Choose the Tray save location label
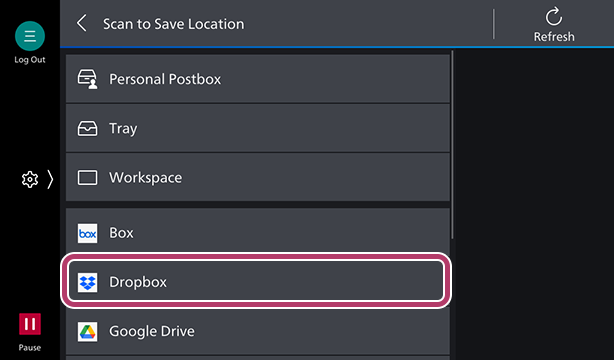Screen dimensions: 614x360 [123, 129]
